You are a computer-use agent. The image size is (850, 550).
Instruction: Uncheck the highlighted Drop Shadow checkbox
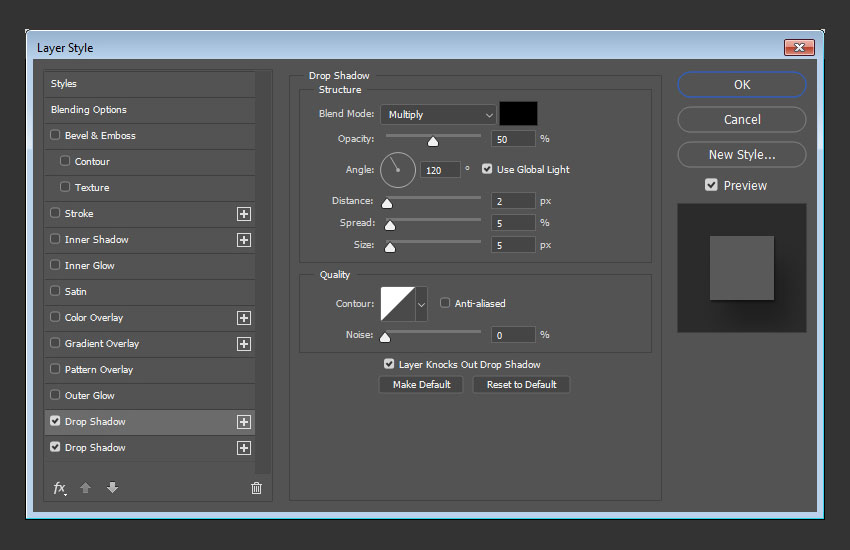(x=55, y=420)
